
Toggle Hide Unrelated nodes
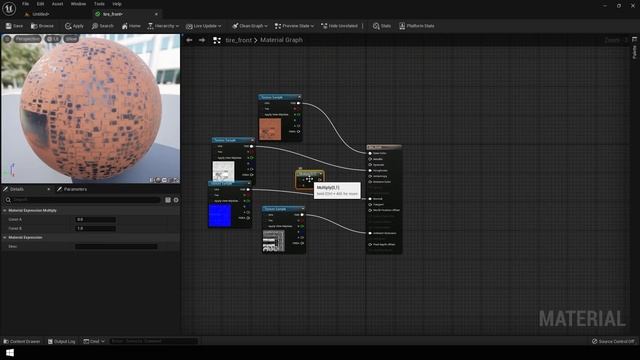[x=339, y=26]
